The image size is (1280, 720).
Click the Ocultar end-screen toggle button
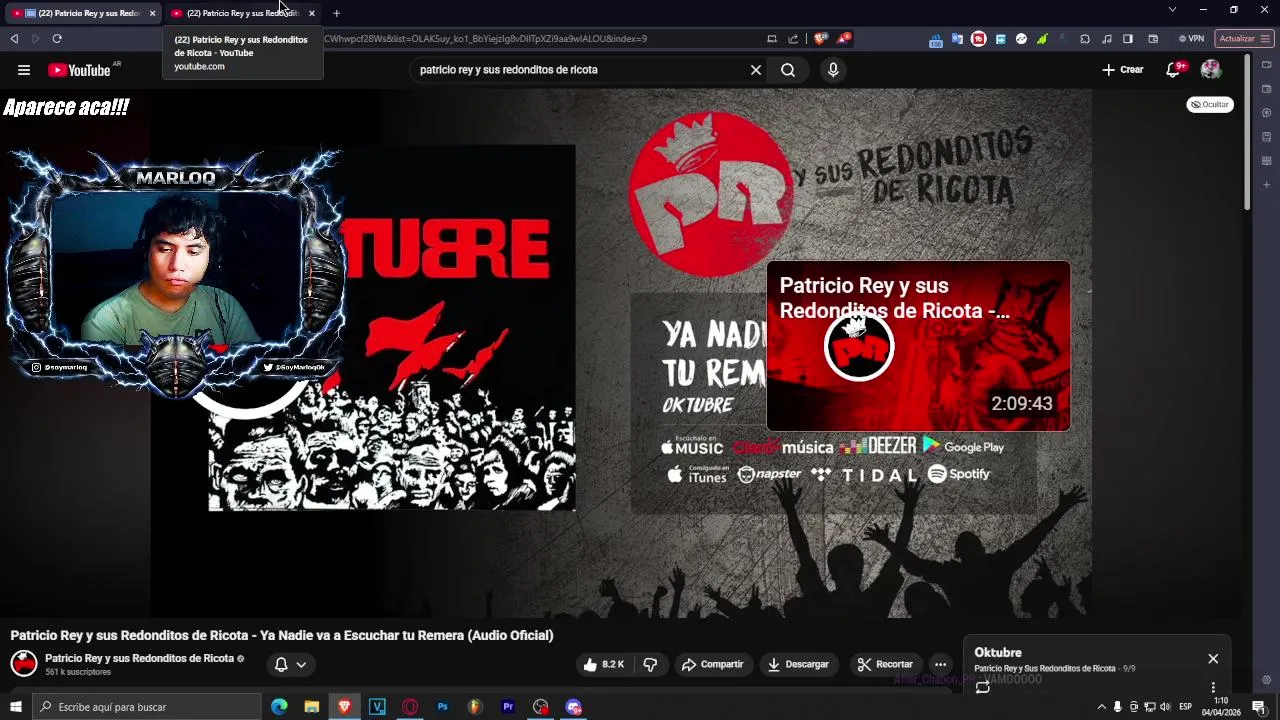[1210, 104]
